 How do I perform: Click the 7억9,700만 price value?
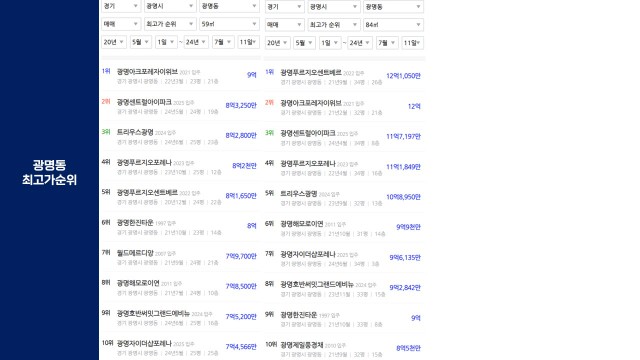(x=241, y=256)
